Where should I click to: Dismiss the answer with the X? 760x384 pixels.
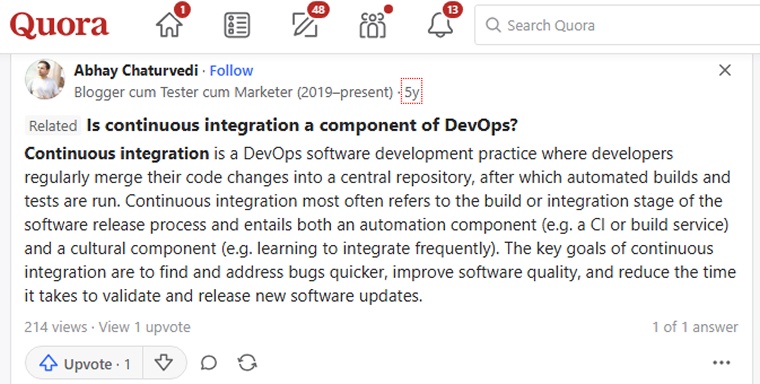(x=725, y=70)
